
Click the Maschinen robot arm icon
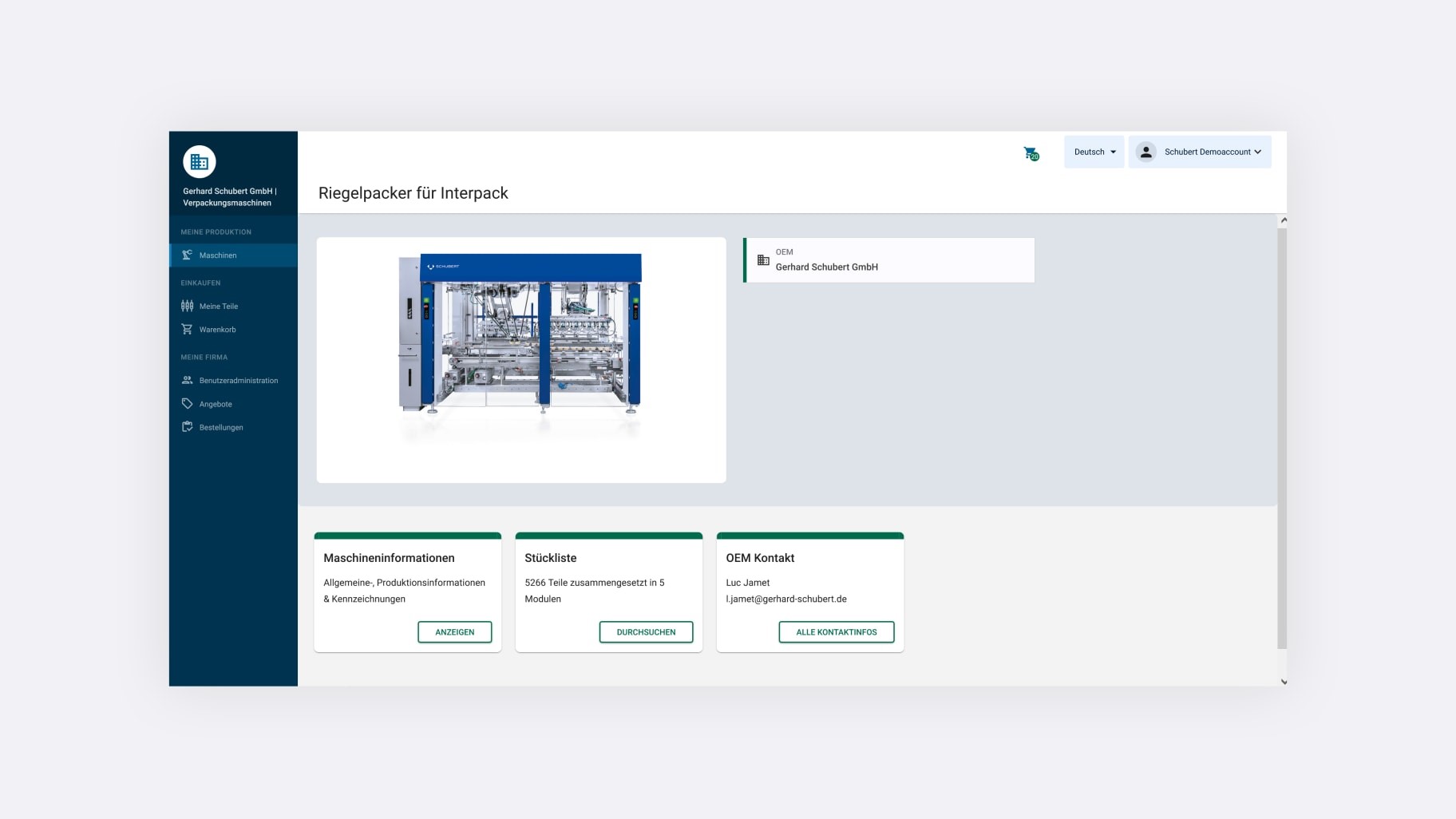(187, 255)
